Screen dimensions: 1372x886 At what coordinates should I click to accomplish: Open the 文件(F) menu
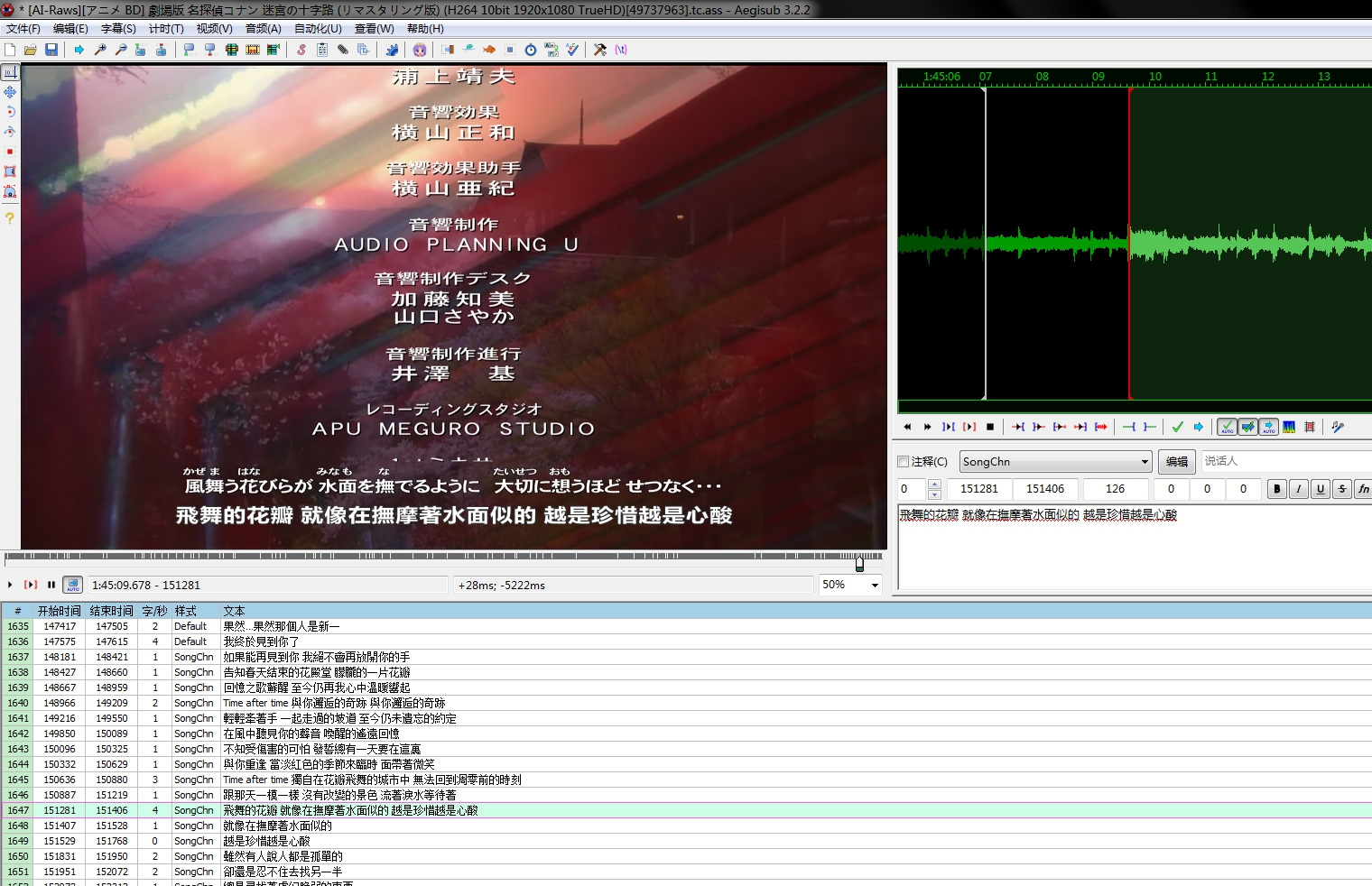point(23,29)
